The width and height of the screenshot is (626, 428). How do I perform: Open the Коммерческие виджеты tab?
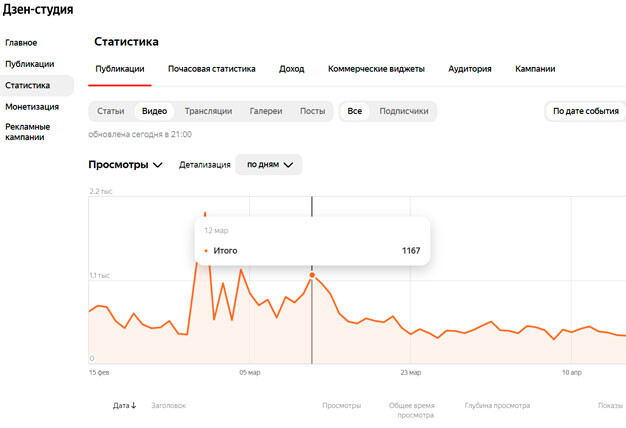(376, 69)
